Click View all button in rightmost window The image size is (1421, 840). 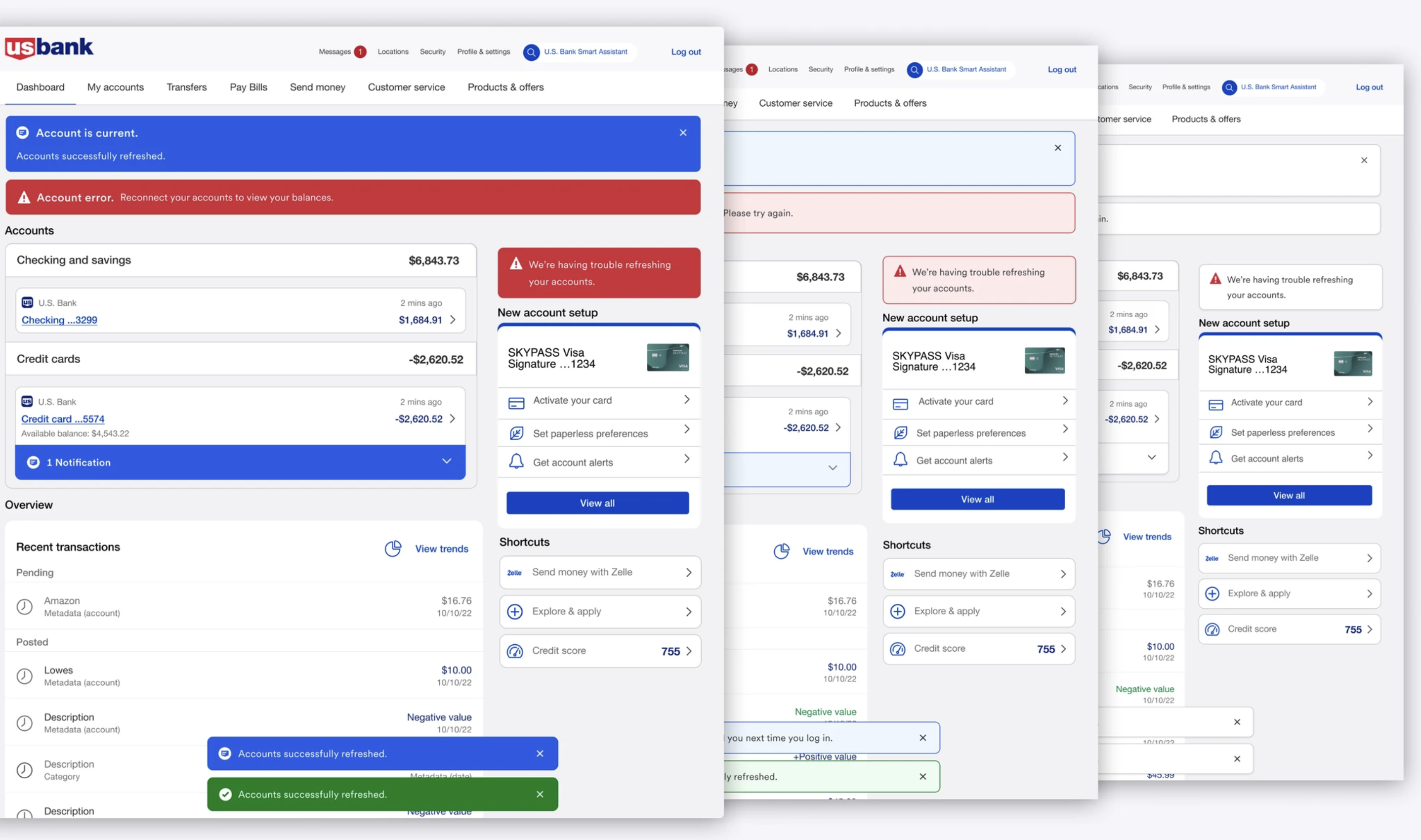point(1289,495)
